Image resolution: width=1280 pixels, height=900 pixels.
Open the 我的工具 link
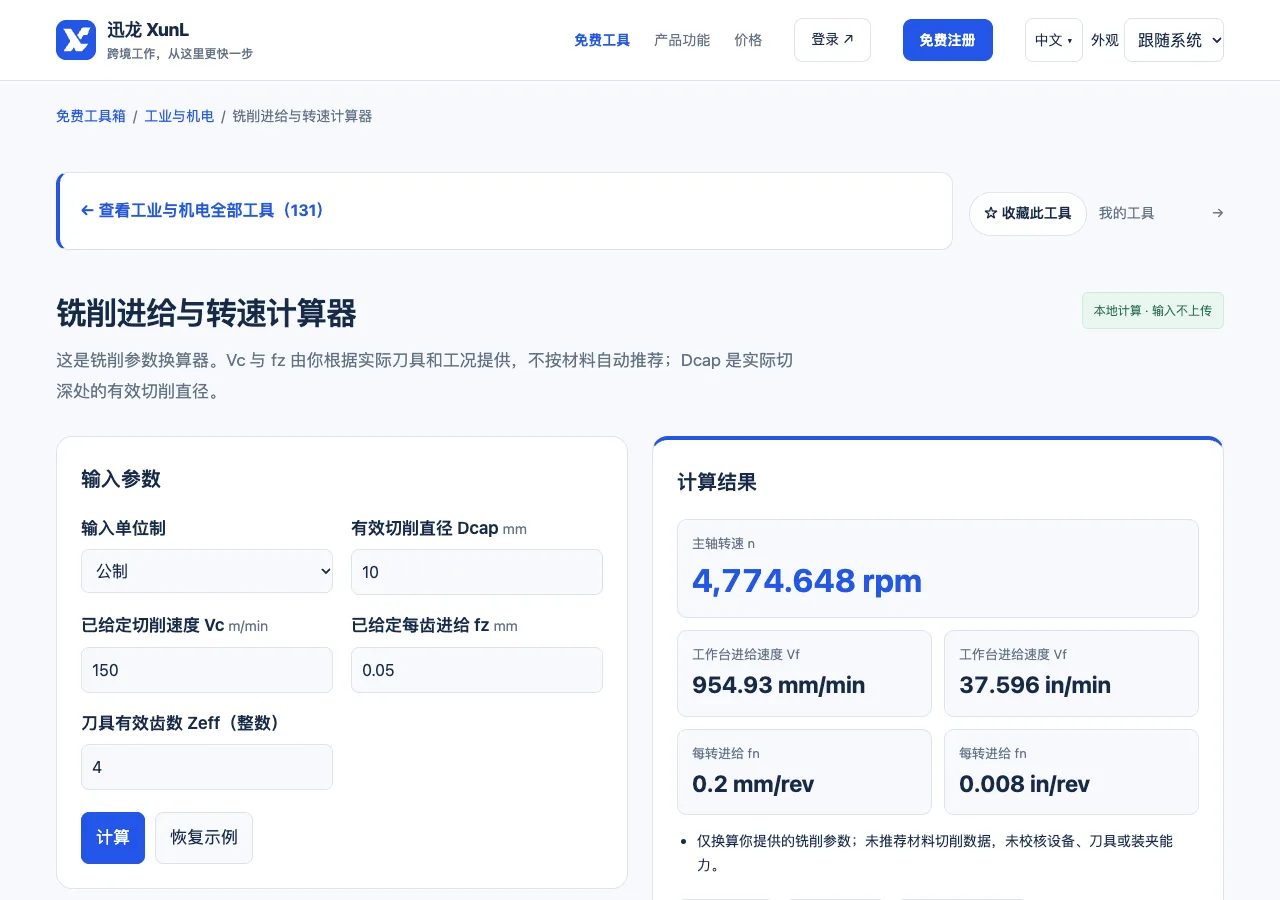point(1126,213)
